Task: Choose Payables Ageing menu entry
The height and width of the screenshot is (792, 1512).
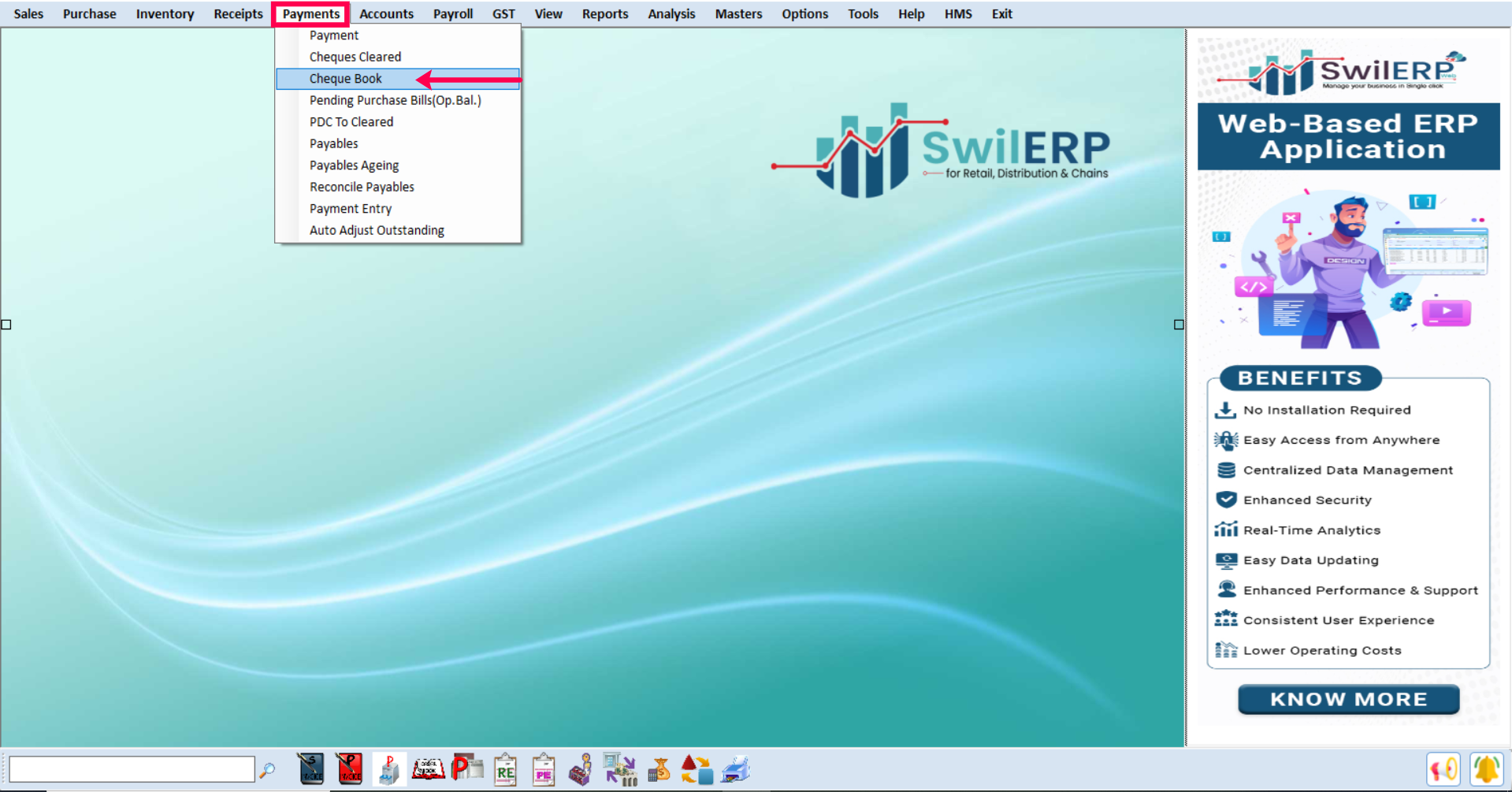Action: click(x=398, y=165)
